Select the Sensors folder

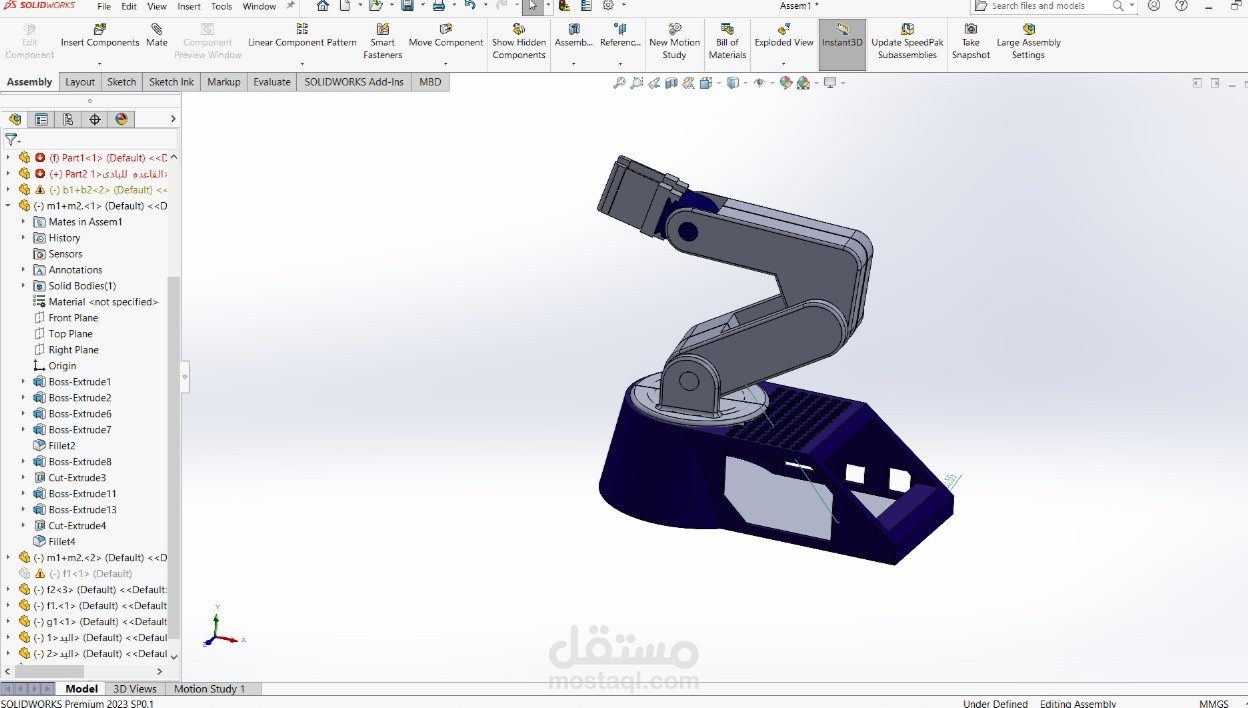coord(65,254)
